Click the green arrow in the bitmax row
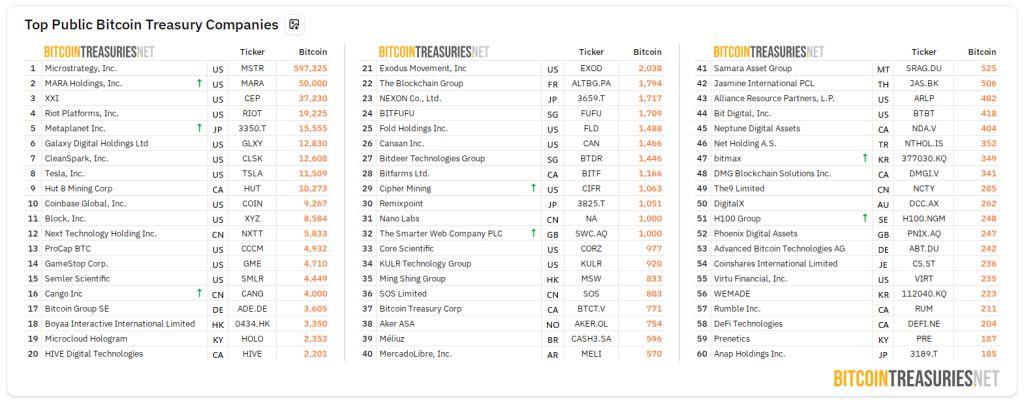This screenshot has width=1024, height=403. (864, 158)
